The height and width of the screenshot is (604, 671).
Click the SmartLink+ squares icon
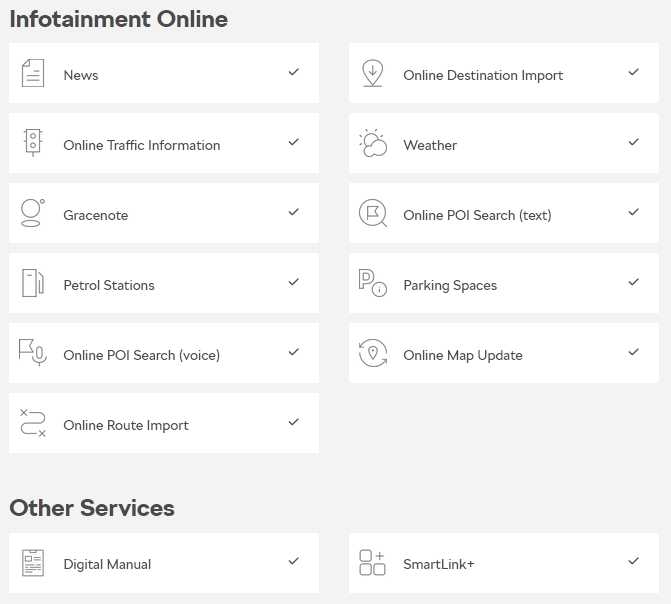372,563
